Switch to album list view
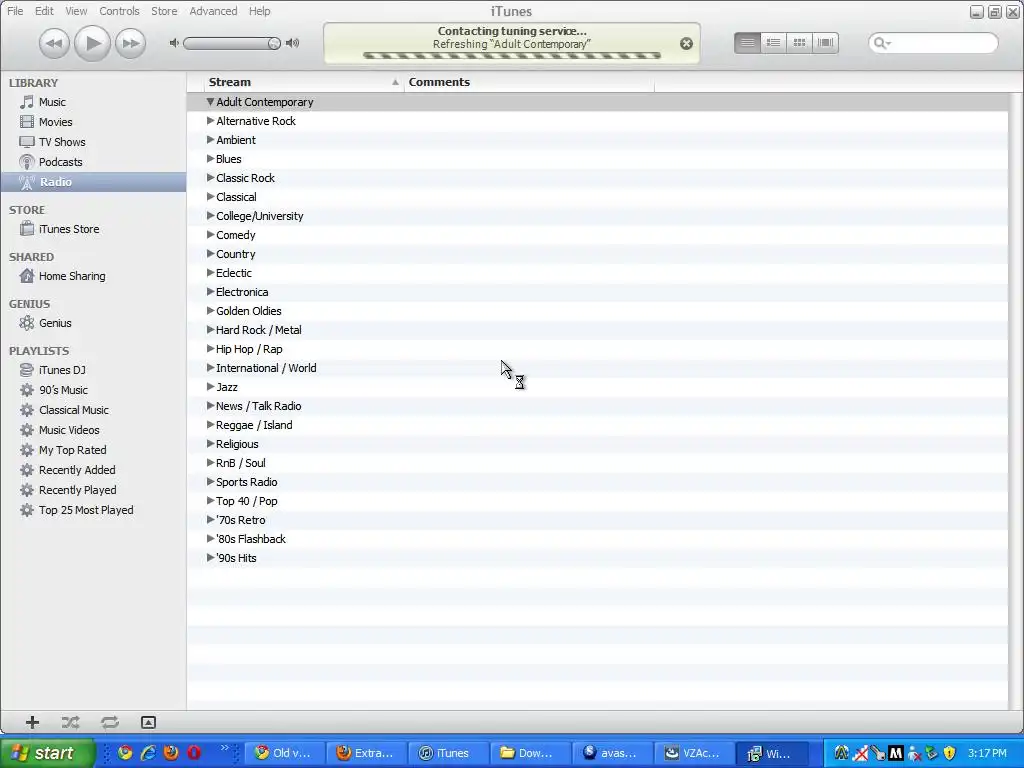The image size is (1024, 768). 773,43
